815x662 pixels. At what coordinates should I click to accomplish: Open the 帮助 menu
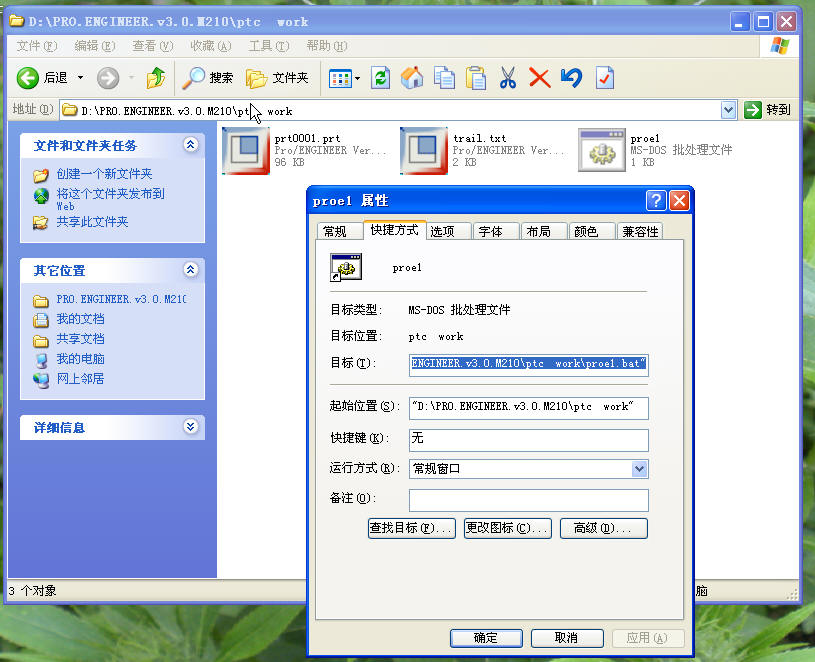[x=327, y=46]
